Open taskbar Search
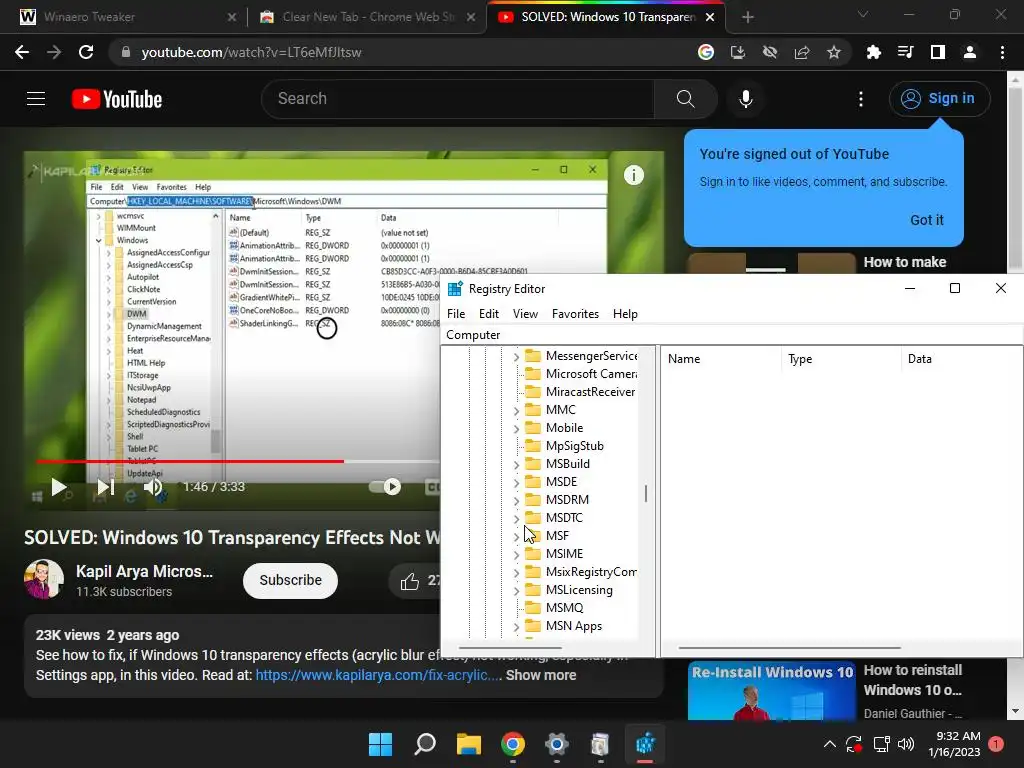1024x768 pixels. click(424, 744)
